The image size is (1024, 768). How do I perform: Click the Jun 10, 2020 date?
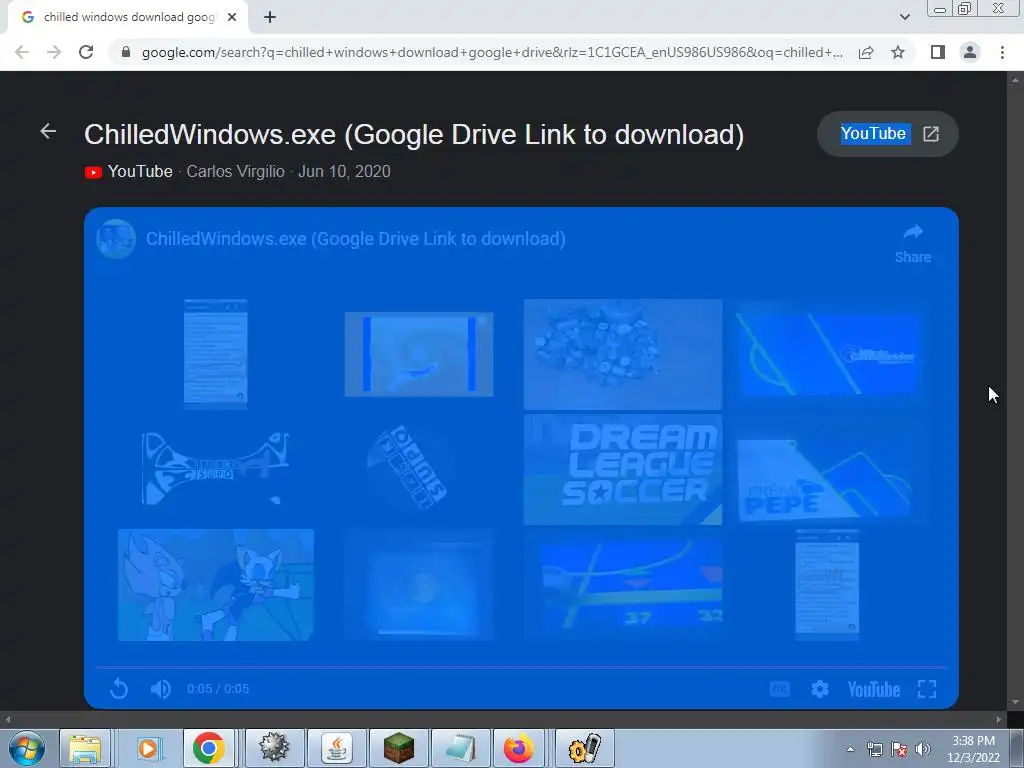click(x=344, y=172)
